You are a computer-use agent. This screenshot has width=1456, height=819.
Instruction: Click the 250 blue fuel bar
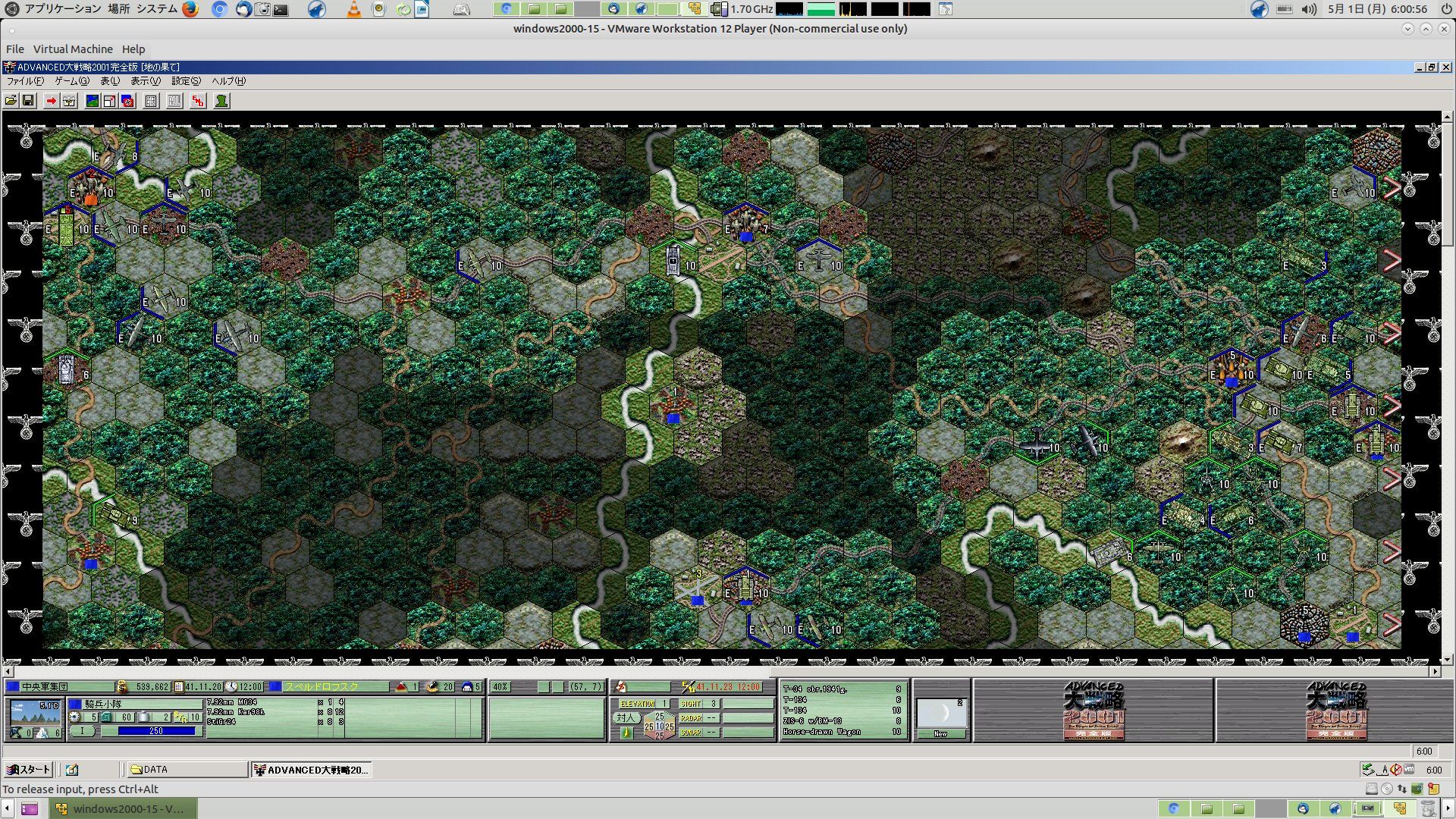[x=156, y=731]
